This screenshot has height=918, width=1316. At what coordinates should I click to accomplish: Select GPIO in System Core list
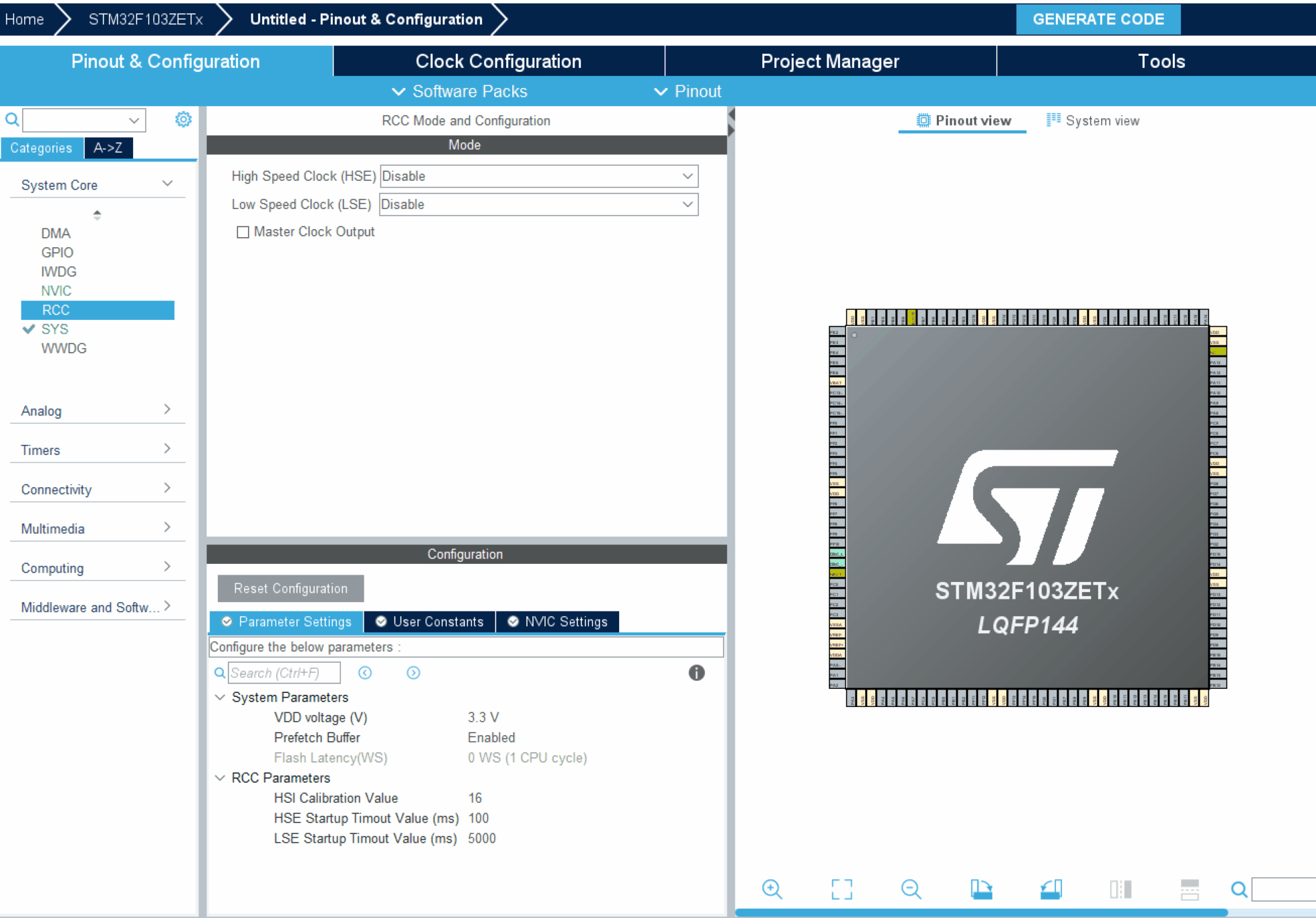click(57, 253)
